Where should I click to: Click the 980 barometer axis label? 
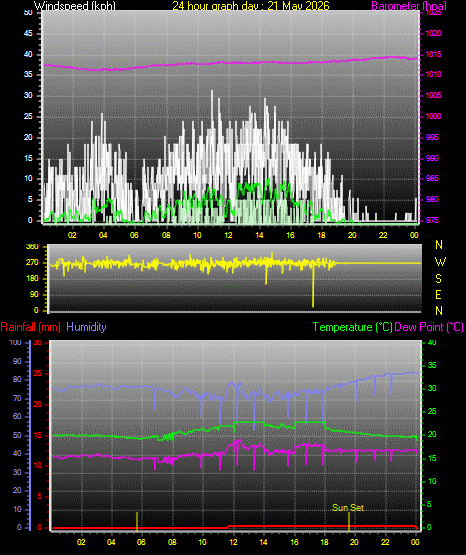[432, 199]
